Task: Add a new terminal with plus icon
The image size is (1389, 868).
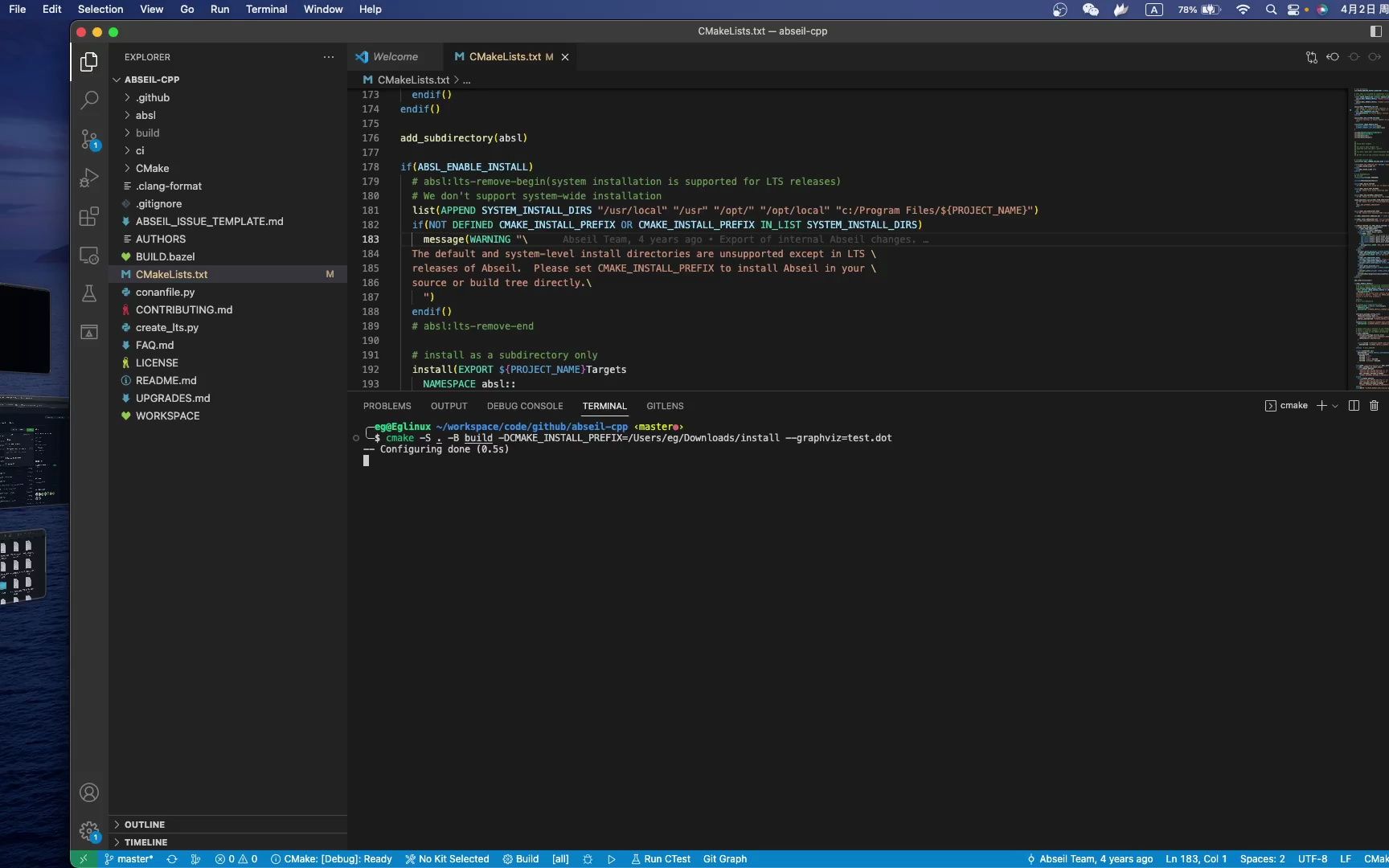Action: click(1321, 406)
